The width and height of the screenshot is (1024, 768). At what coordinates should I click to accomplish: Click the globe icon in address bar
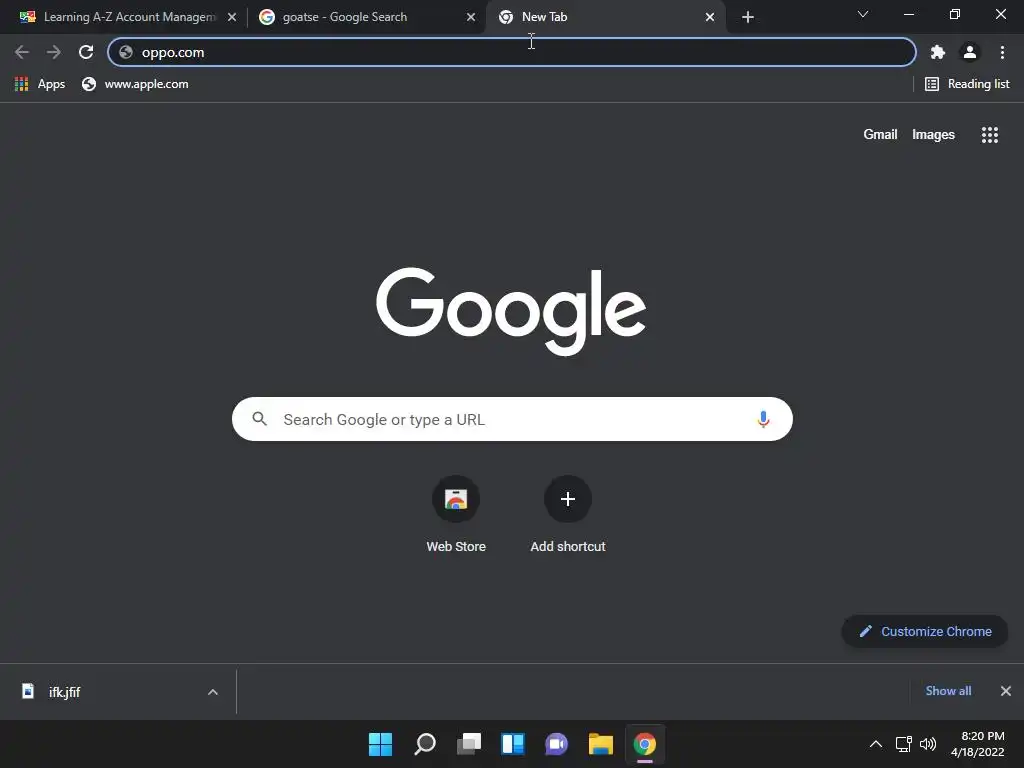(126, 52)
